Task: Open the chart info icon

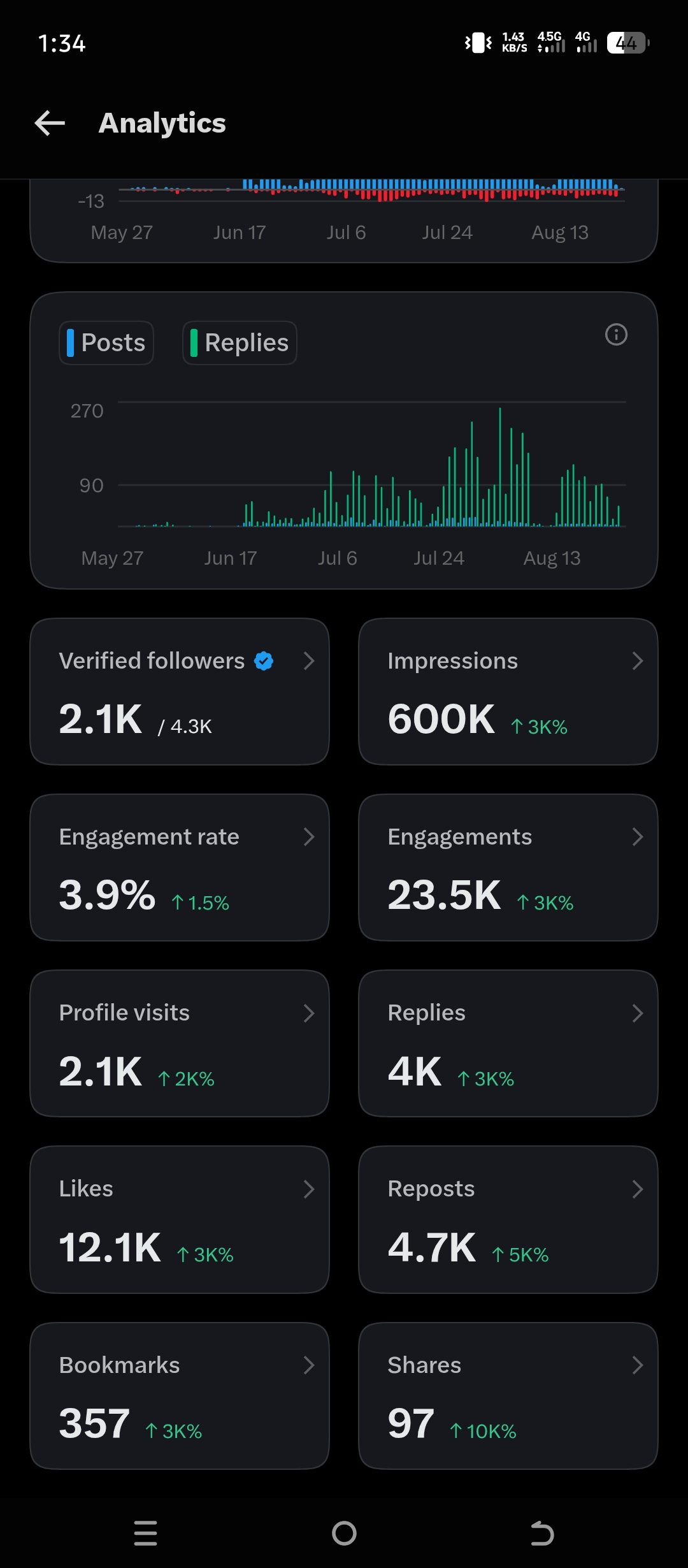Action: point(616,335)
